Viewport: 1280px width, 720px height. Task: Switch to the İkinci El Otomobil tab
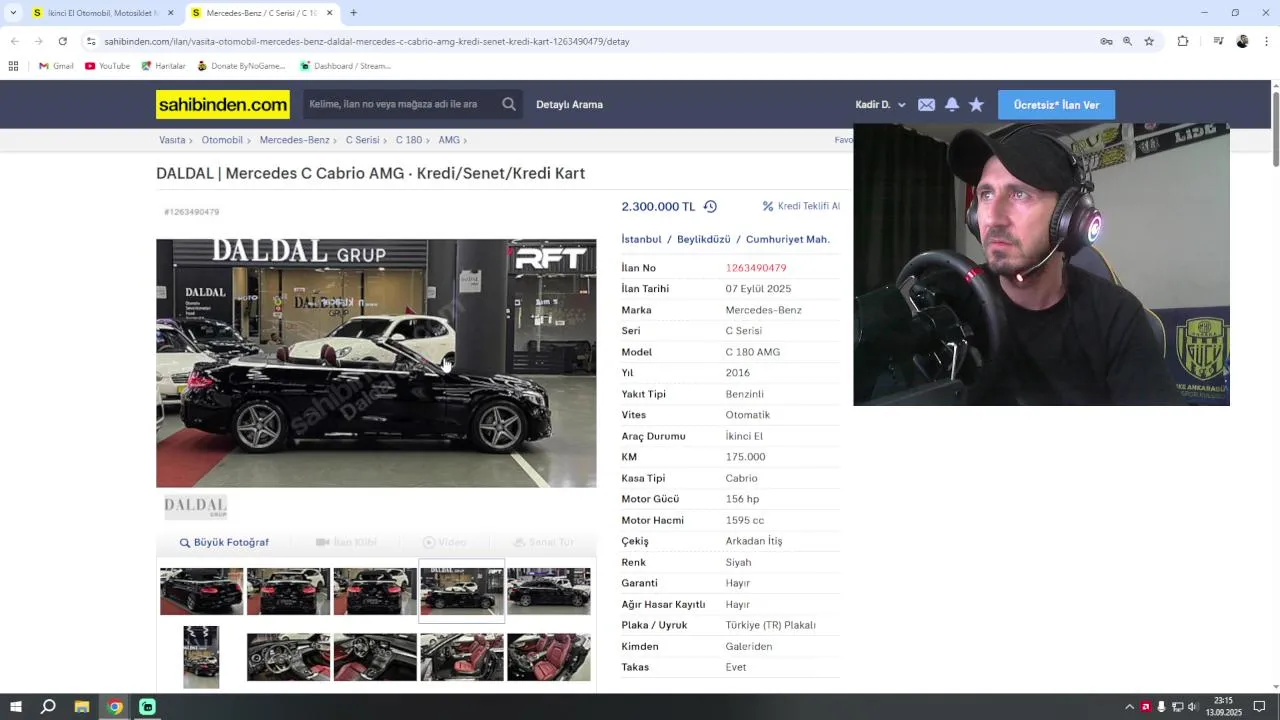click(x=102, y=13)
